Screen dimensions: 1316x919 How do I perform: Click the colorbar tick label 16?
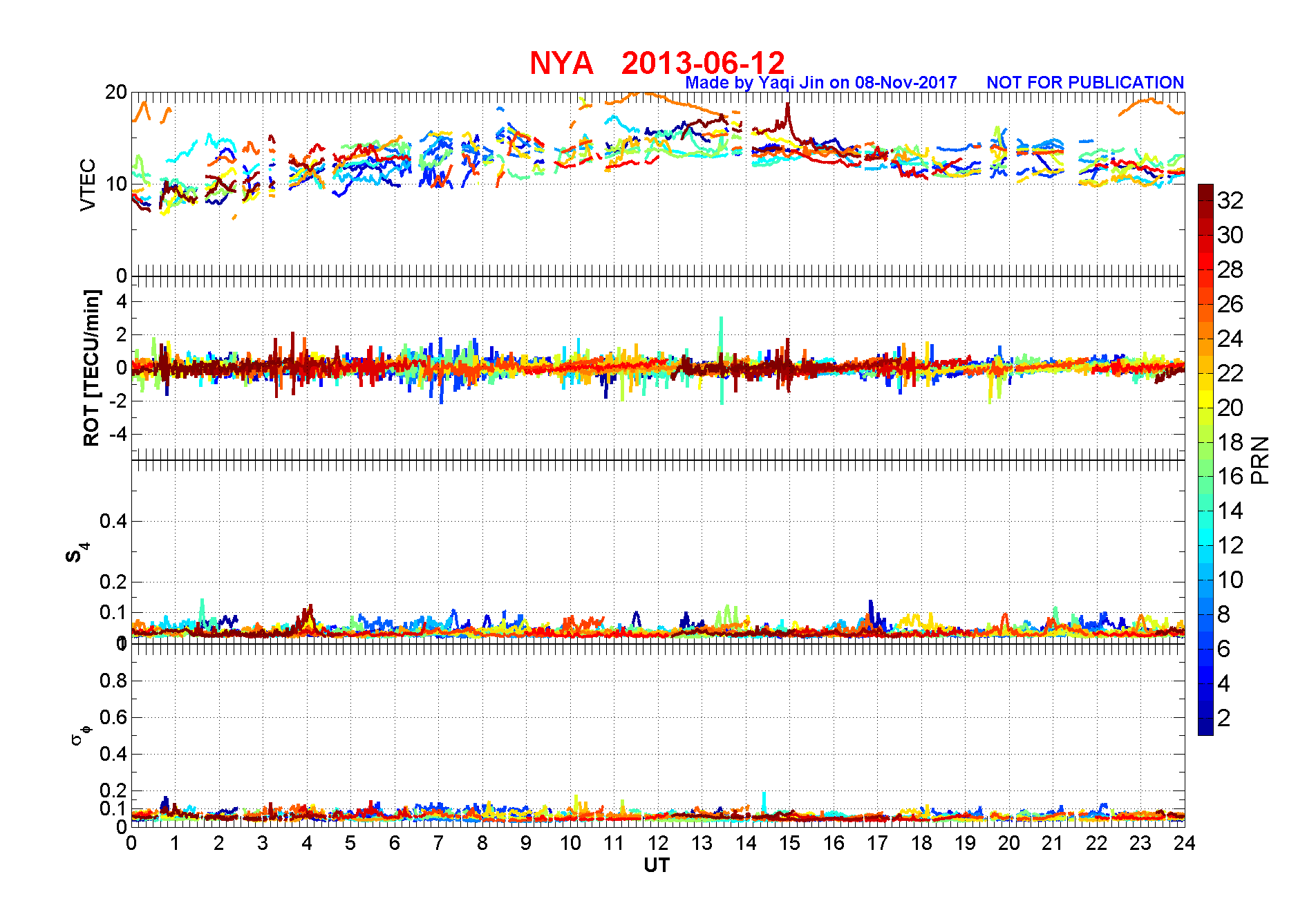click(1230, 476)
